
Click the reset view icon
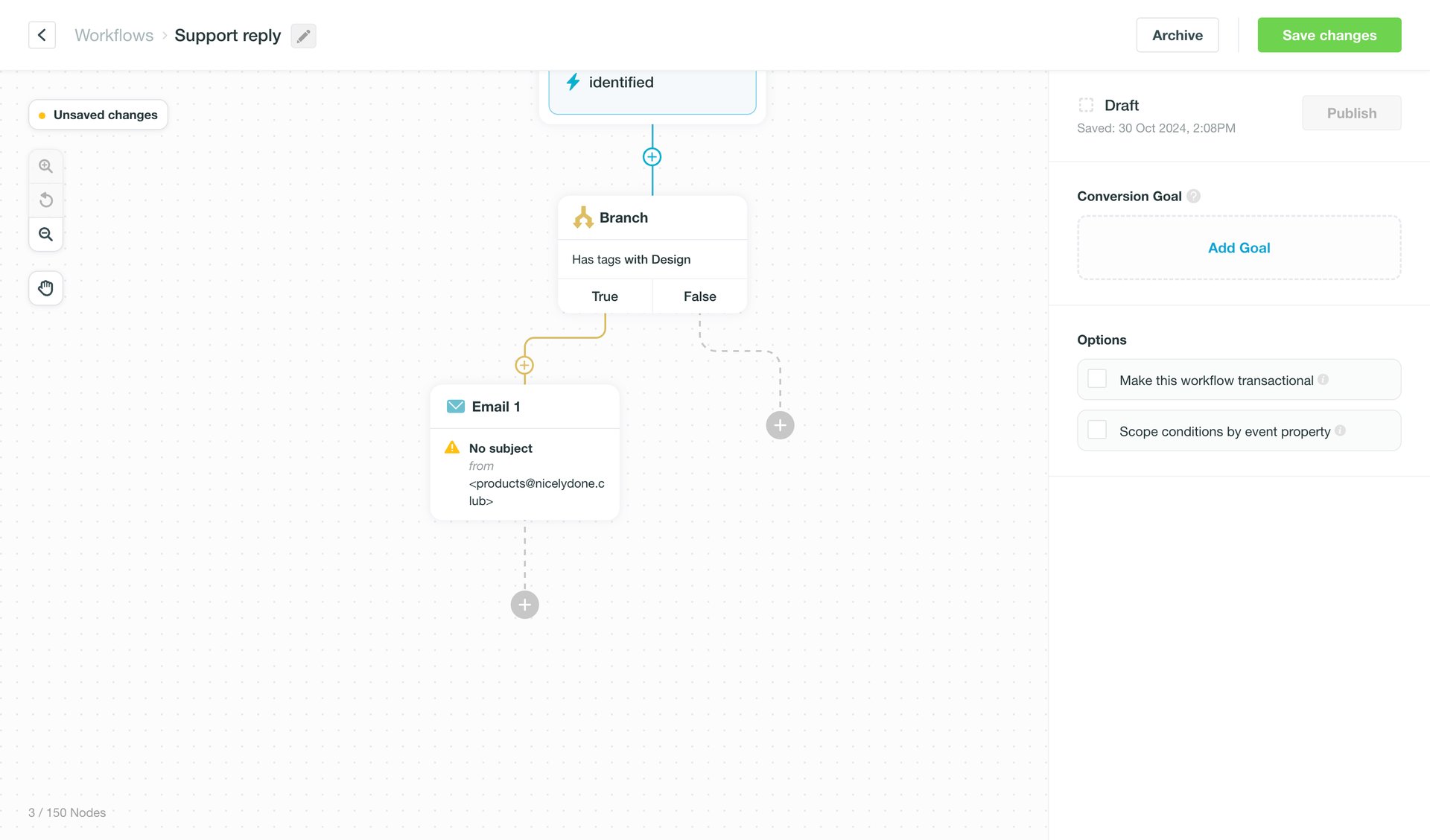[x=45, y=200]
